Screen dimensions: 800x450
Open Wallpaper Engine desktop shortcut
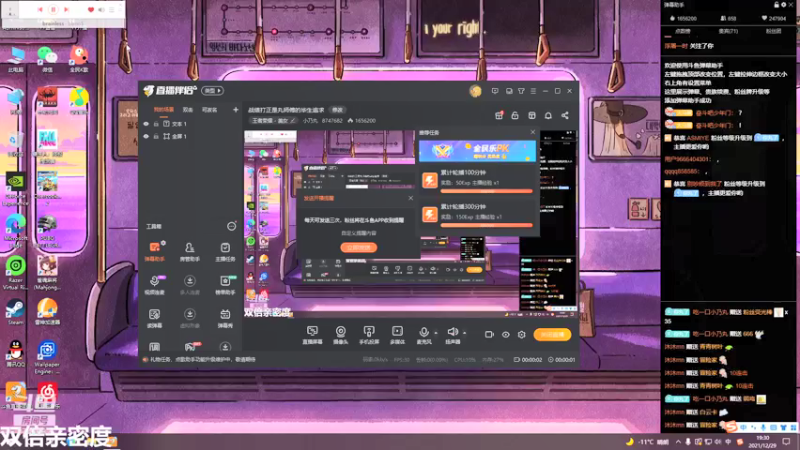point(47,357)
